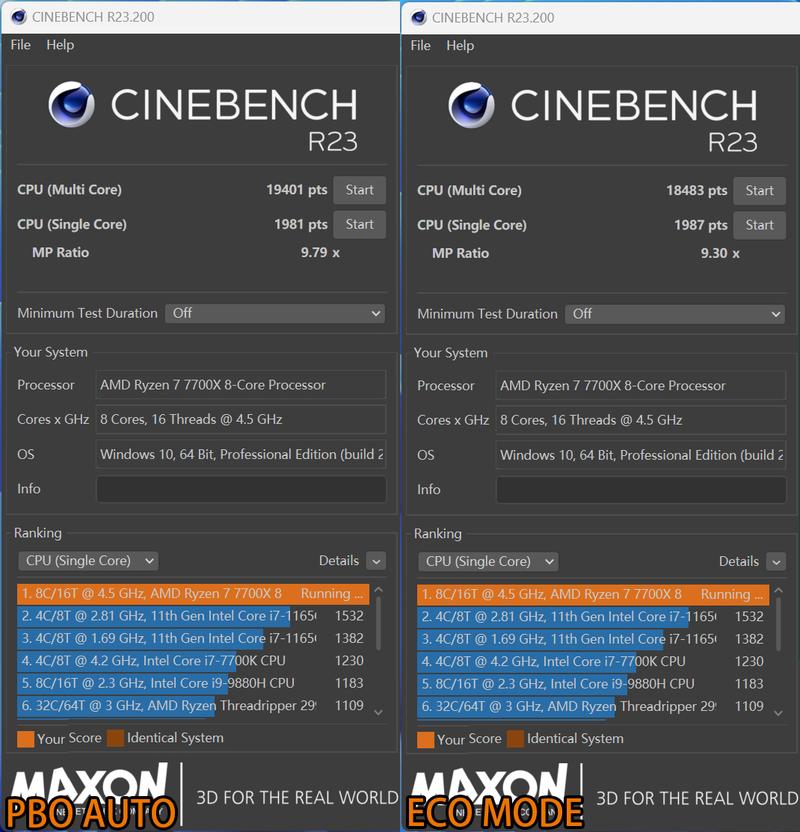800x832 pixels.
Task: Click 9.79 x MP Ratio value
Action: (x=320, y=253)
